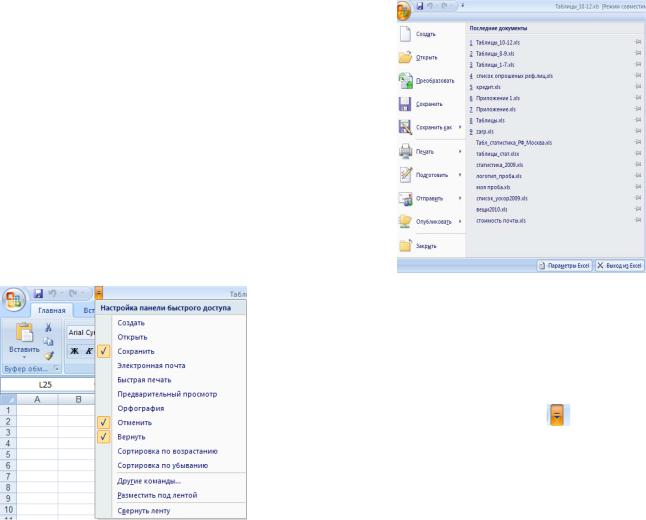
Task: Click the standalone orange Quick Access customize icon
Action: (557, 415)
